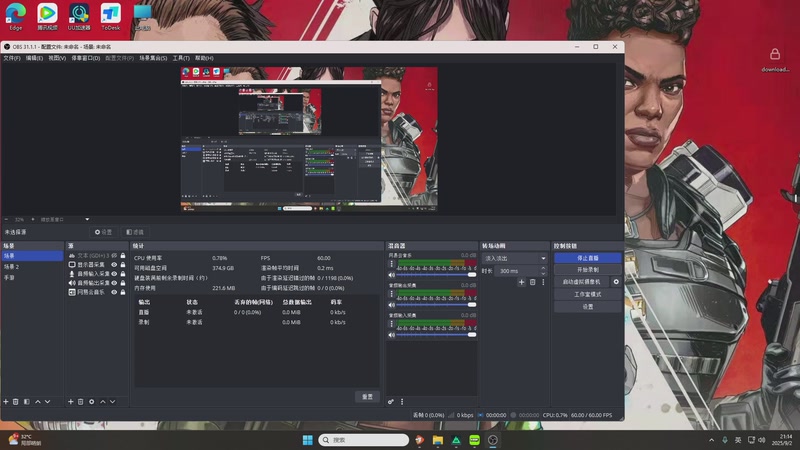
Task: Open source properties gear icon
Action: tap(92, 402)
